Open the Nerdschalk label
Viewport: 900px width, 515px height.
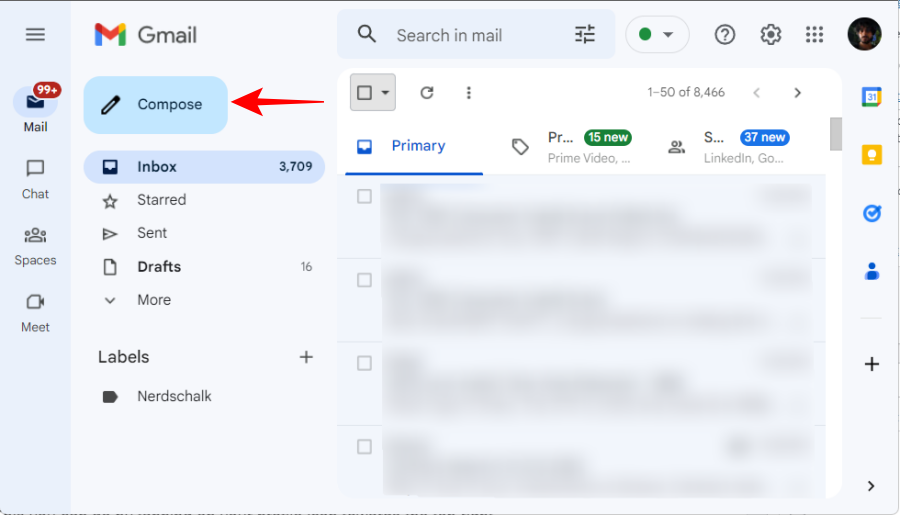tap(204, 396)
